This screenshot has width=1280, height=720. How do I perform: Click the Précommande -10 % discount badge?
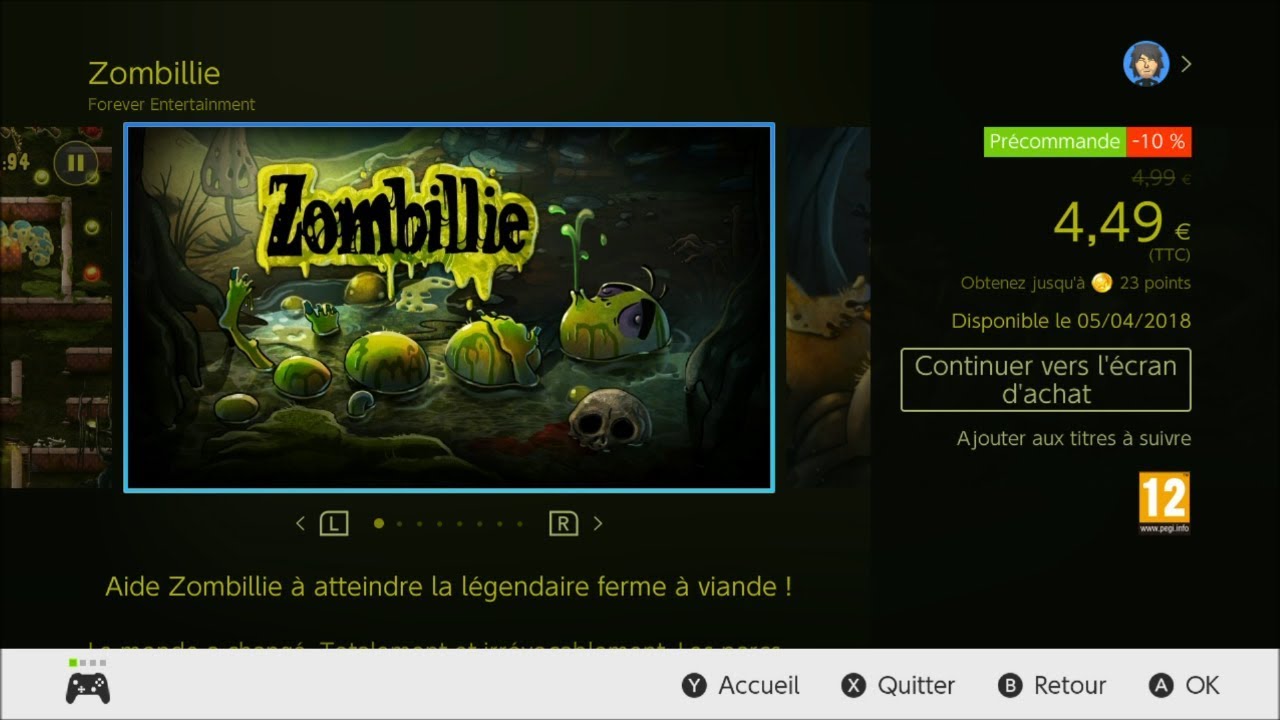1088,142
